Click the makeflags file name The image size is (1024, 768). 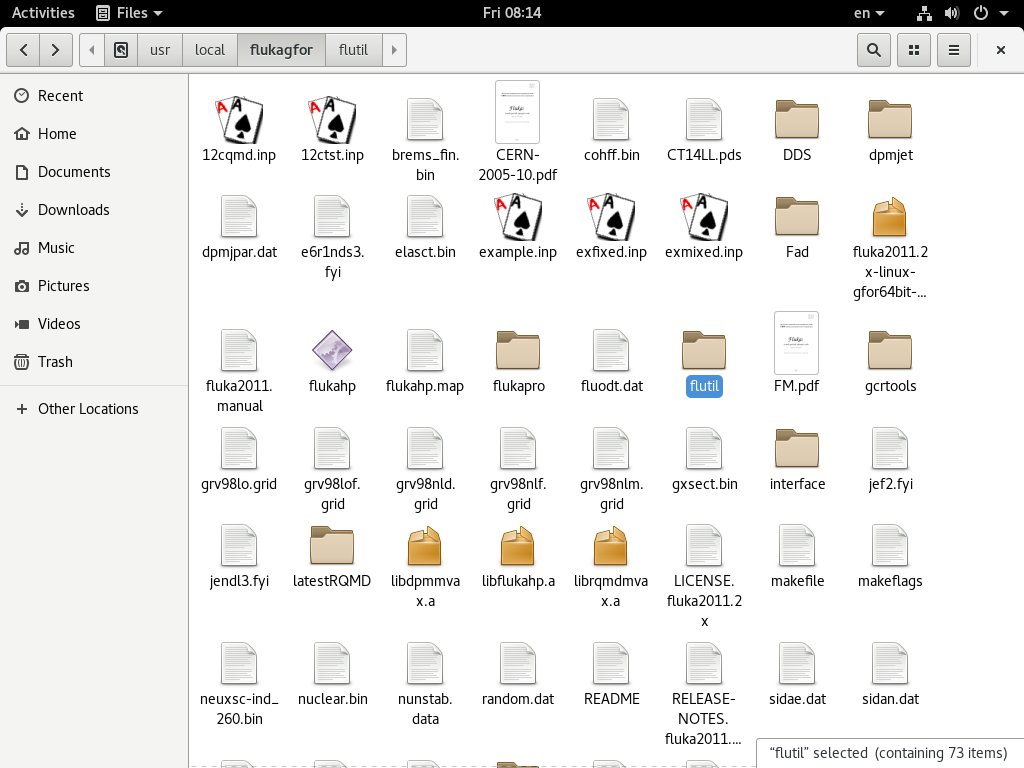(890, 581)
